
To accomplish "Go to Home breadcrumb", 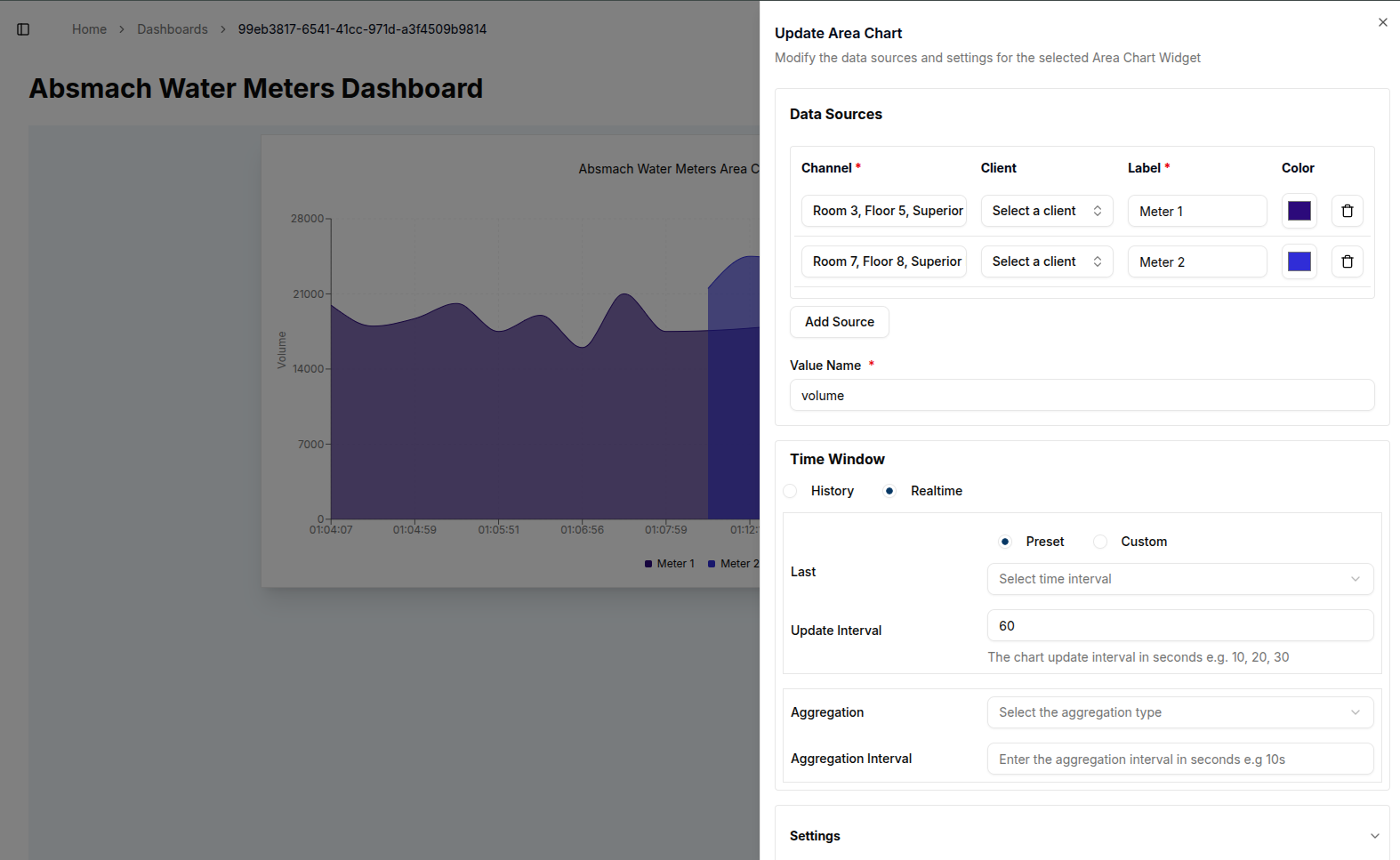I will click(x=89, y=29).
